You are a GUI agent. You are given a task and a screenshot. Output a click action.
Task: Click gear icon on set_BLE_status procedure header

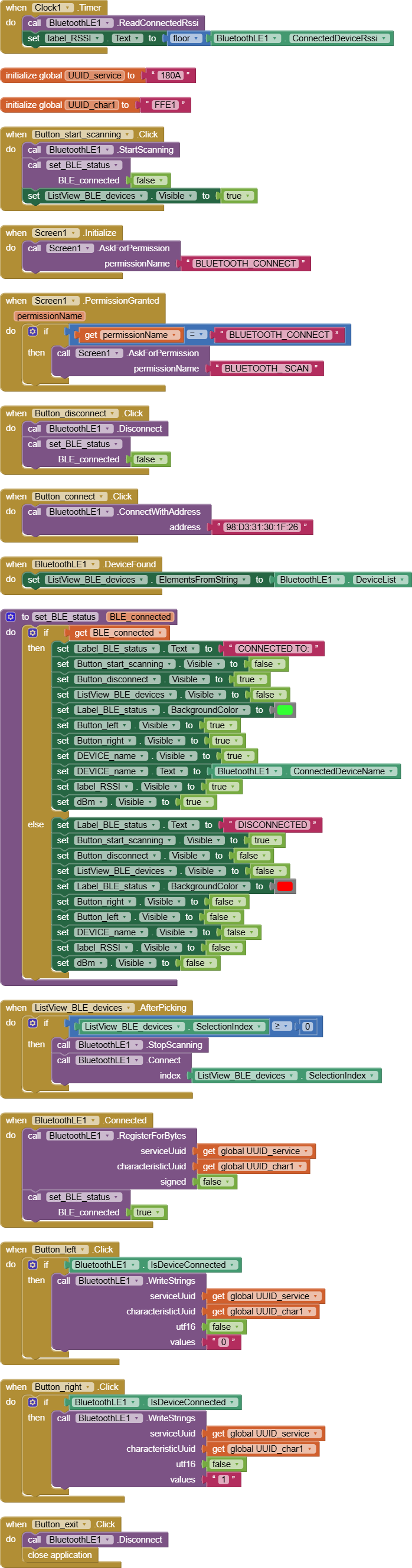pyautogui.click(x=11, y=617)
